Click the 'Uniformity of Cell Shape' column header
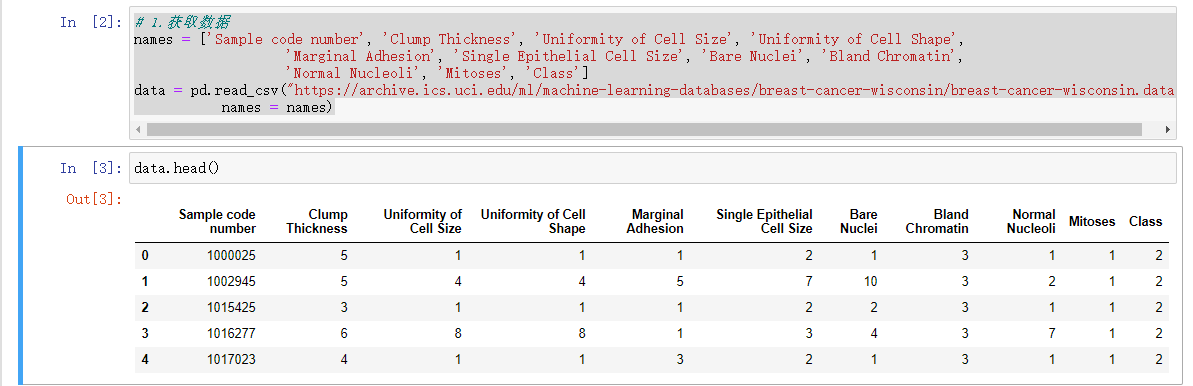 (533, 222)
